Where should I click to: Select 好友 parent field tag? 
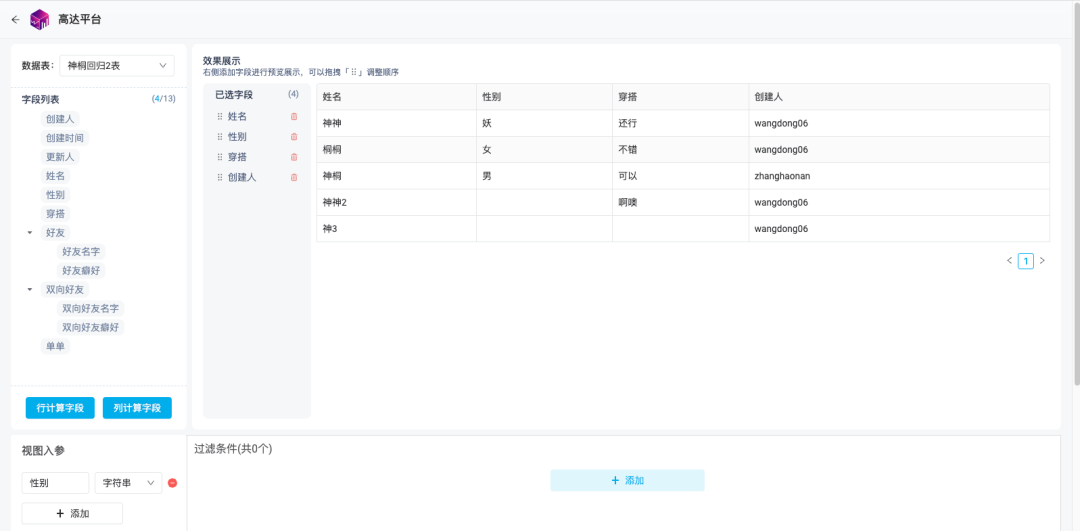click(56, 233)
